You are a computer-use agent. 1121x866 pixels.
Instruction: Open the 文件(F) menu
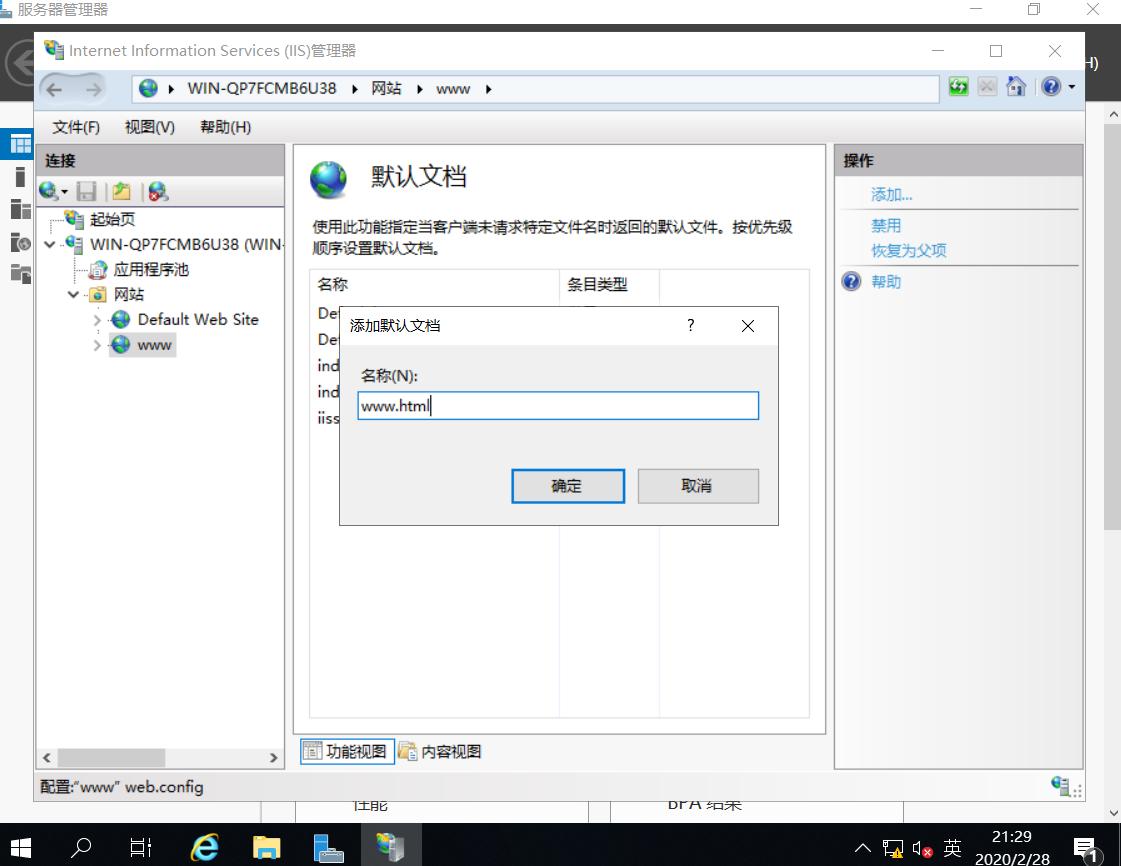(x=74, y=127)
